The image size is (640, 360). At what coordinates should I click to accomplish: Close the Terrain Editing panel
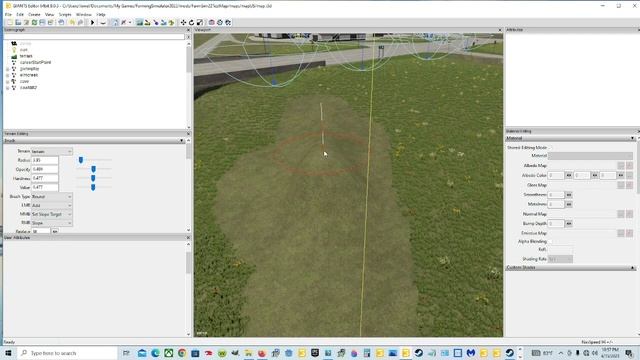[x=188, y=134]
